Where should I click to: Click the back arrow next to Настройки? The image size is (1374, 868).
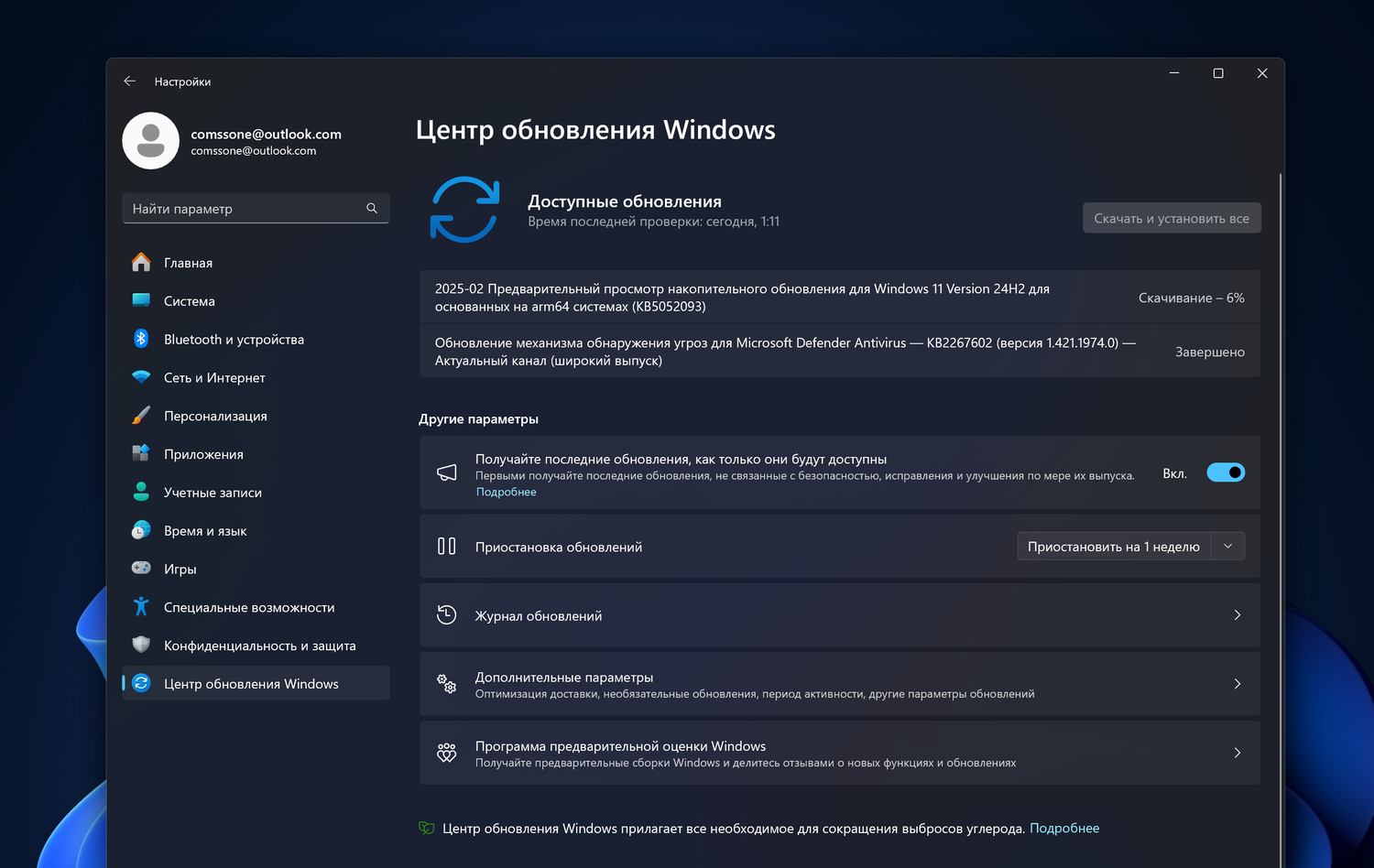click(x=129, y=81)
